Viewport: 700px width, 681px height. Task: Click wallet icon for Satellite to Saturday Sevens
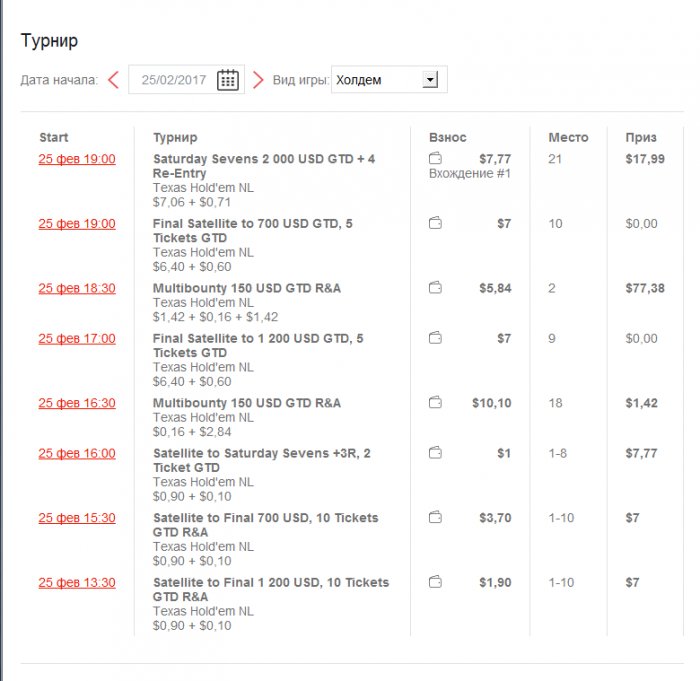pyautogui.click(x=435, y=453)
